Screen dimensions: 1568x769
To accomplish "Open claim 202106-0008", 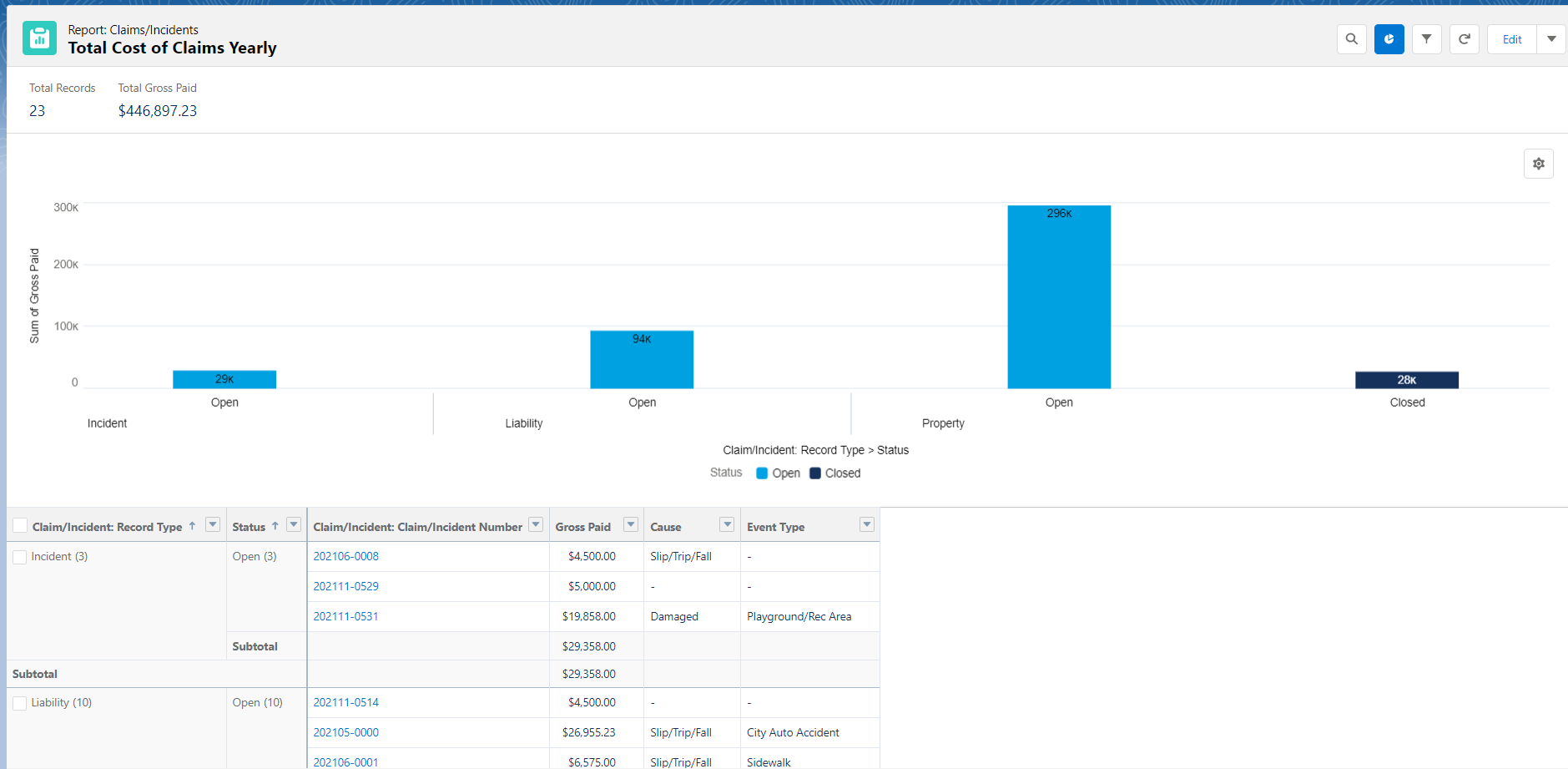I will click(x=345, y=556).
